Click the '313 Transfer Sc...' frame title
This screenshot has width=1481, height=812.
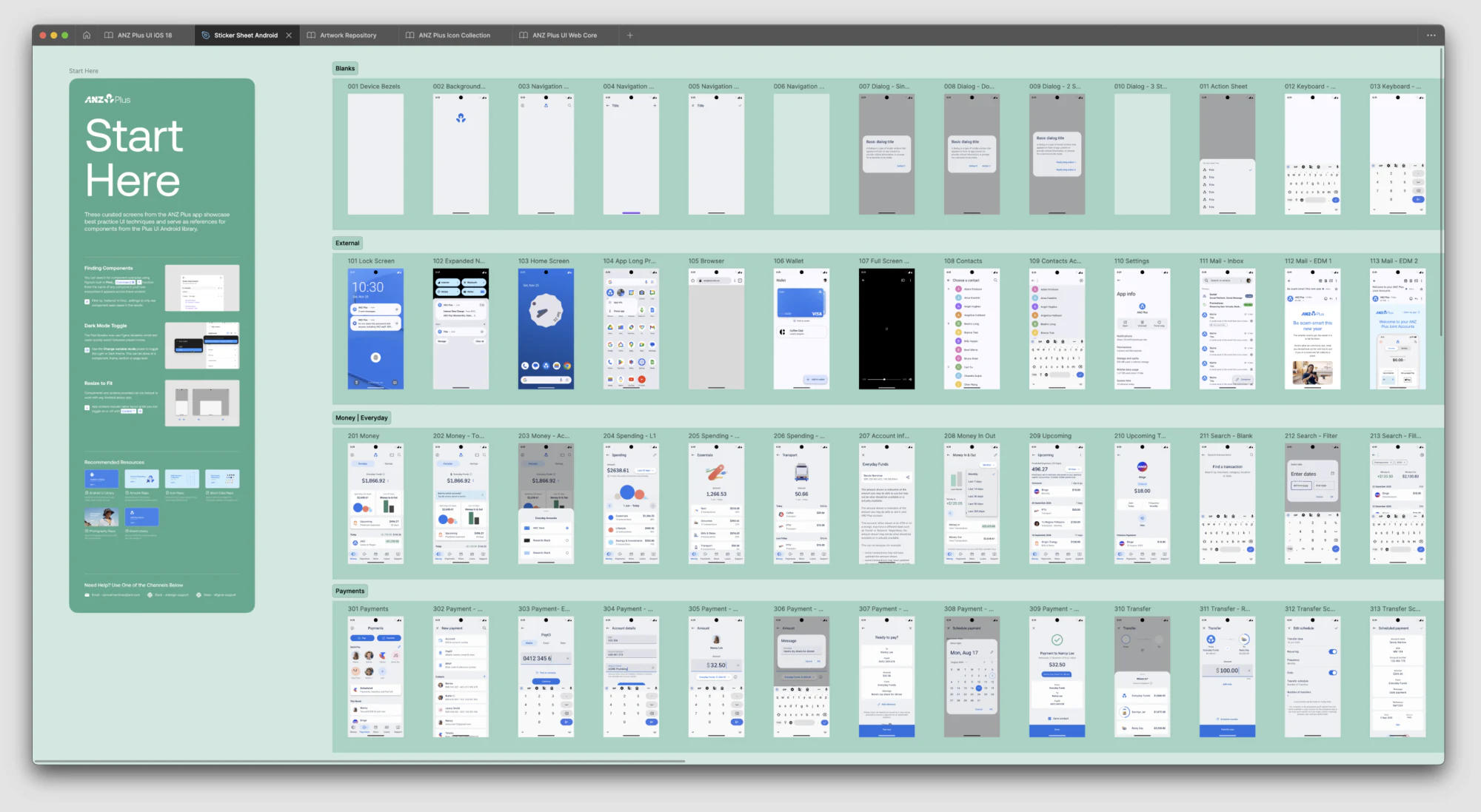pos(1395,609)
